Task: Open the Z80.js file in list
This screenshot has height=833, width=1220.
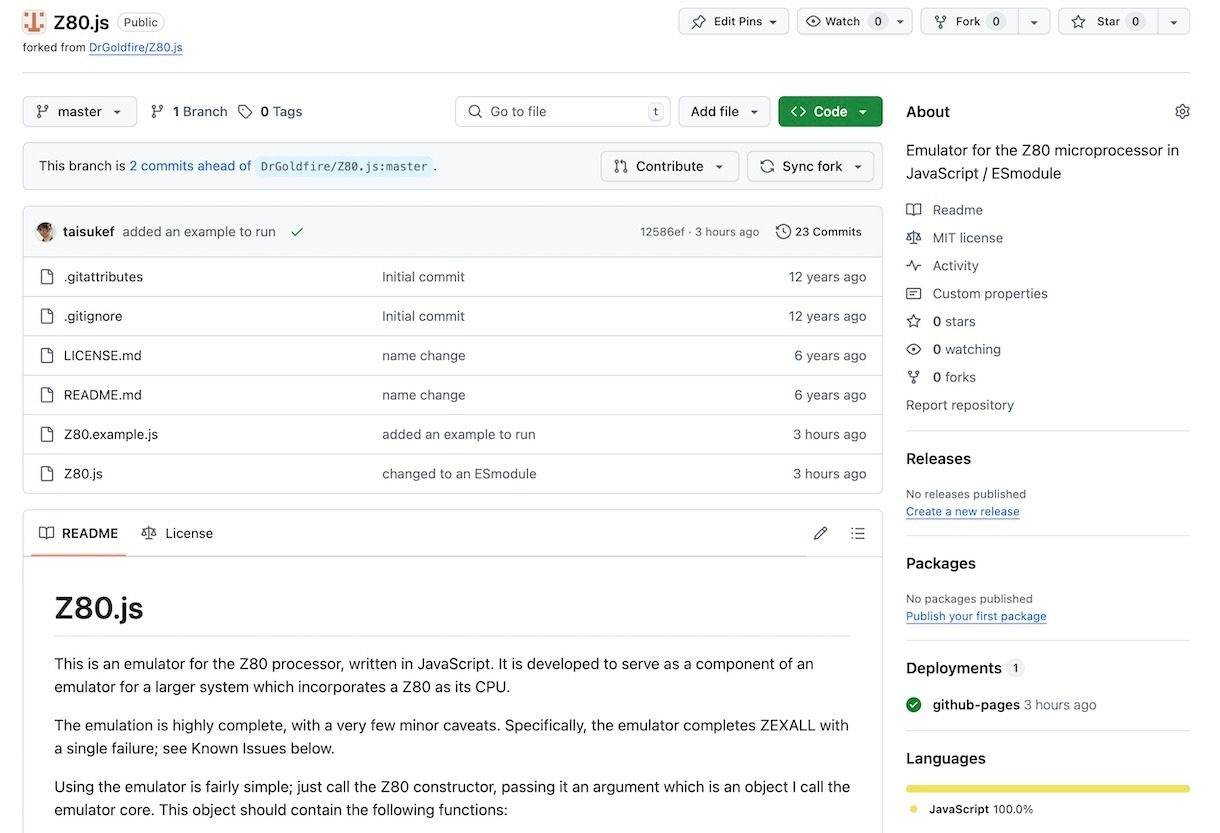Action: 83,474
